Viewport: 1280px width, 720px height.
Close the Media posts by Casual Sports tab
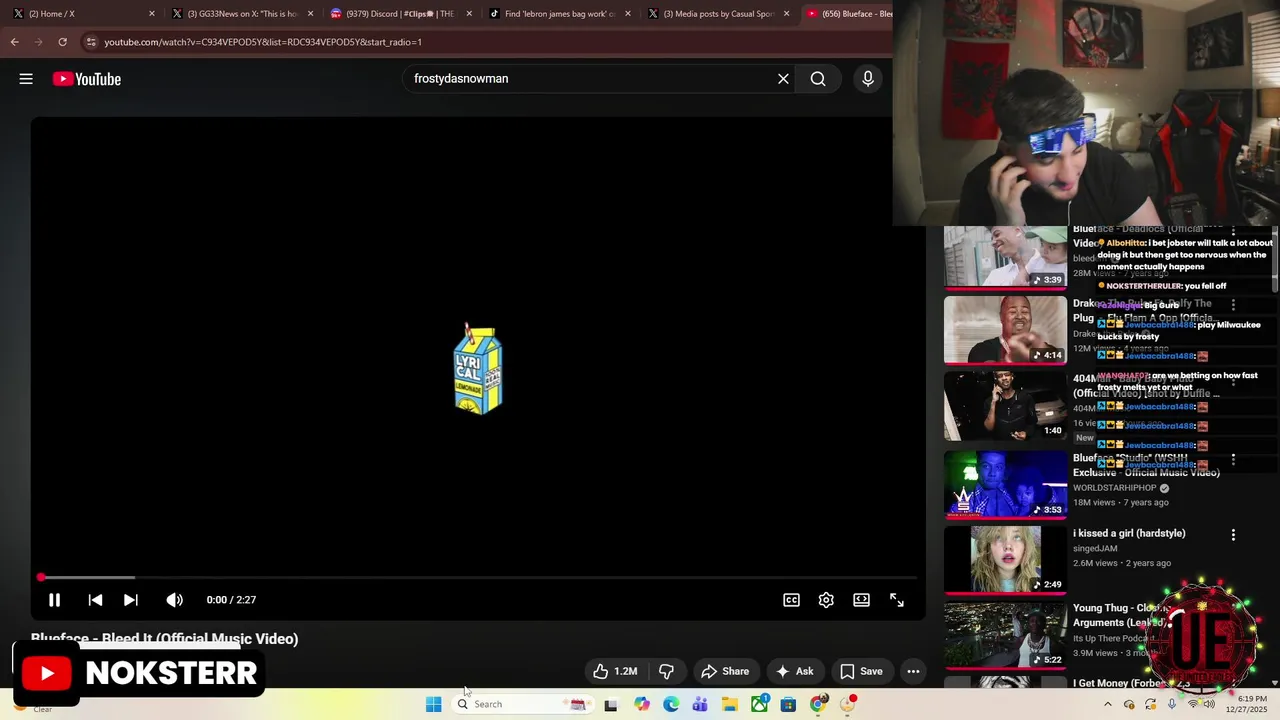tap(786, 14)
